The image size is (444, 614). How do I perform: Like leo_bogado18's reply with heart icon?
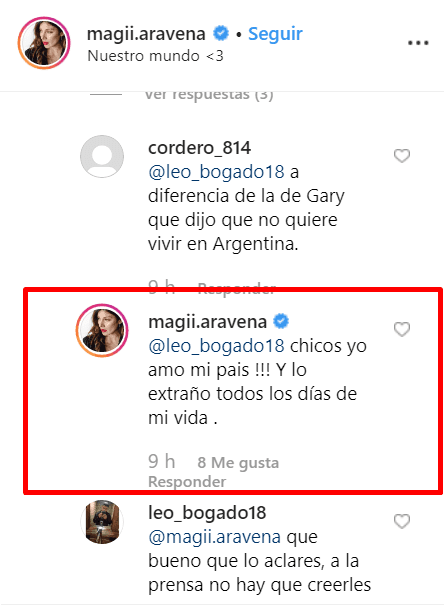click(x=402, y=521)
